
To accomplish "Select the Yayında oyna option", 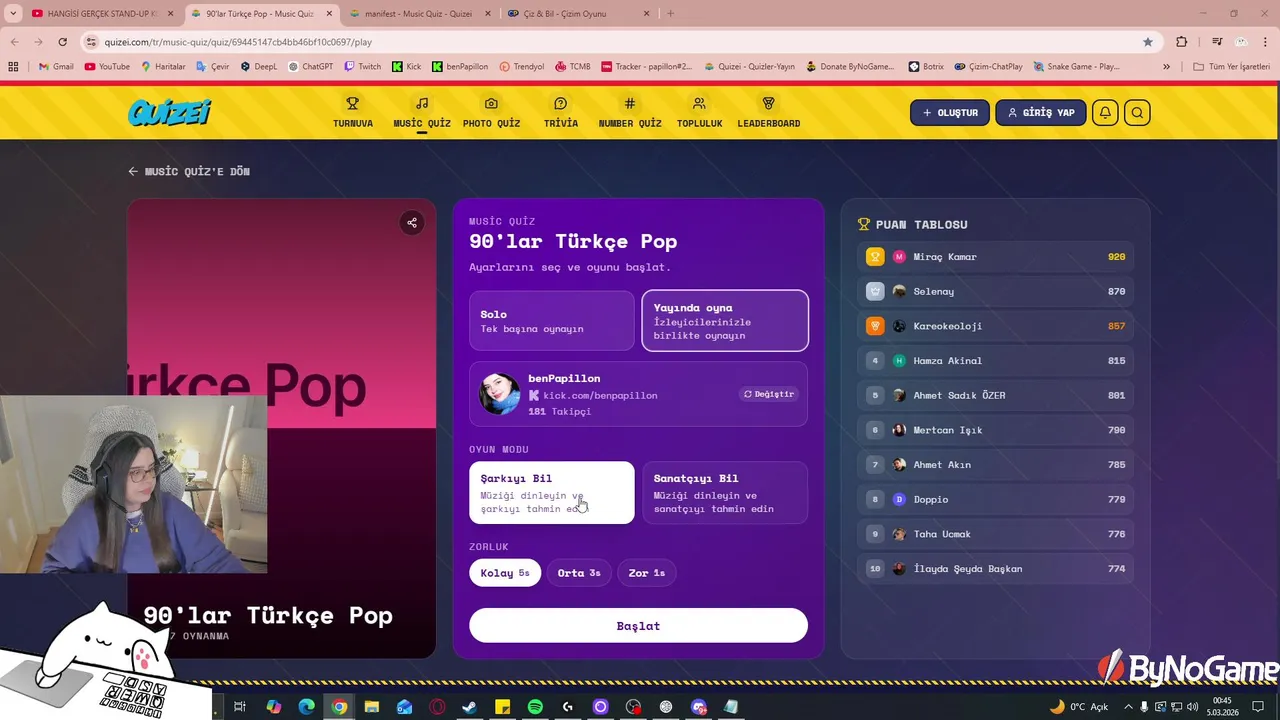I will pos(725,321).
